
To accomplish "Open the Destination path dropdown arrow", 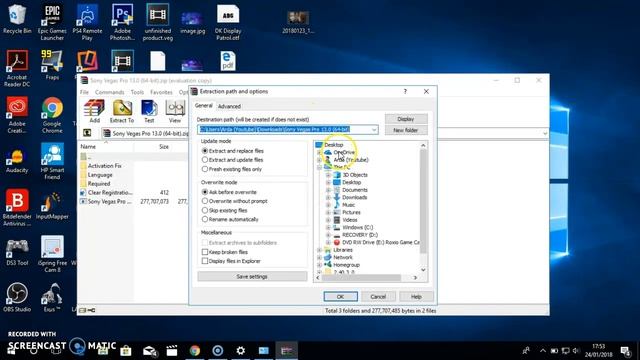I will pos(373,129).
